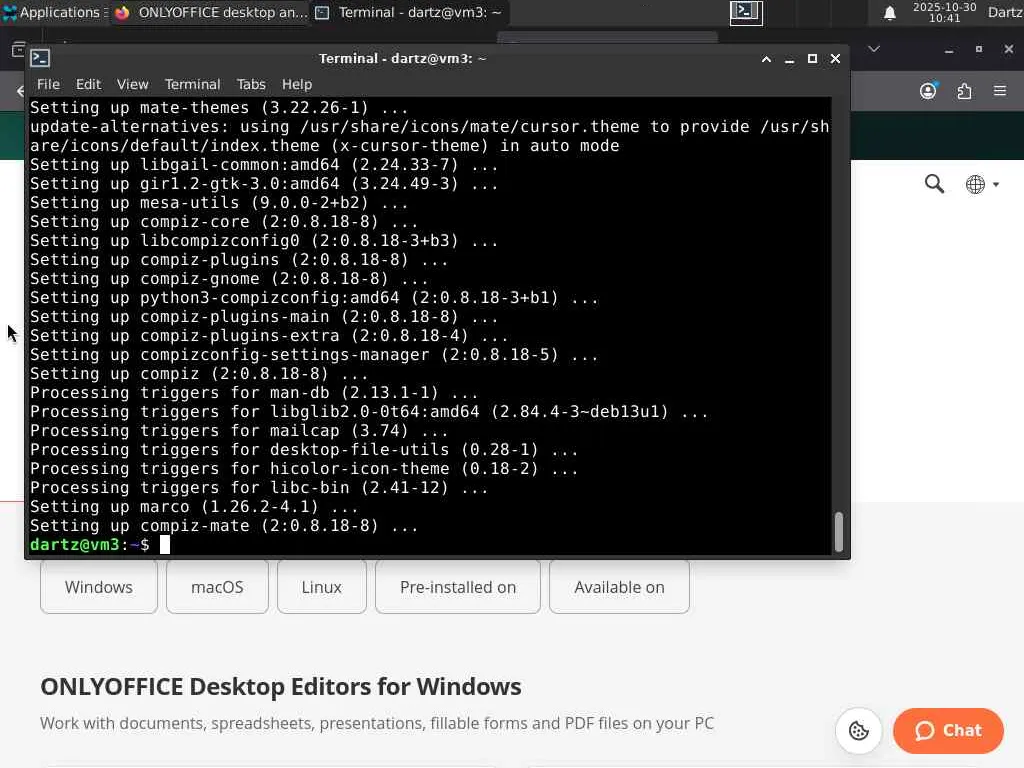Open the Terminal View menu
This screenshot has width=1024, height=768.
tap(133, 84)
